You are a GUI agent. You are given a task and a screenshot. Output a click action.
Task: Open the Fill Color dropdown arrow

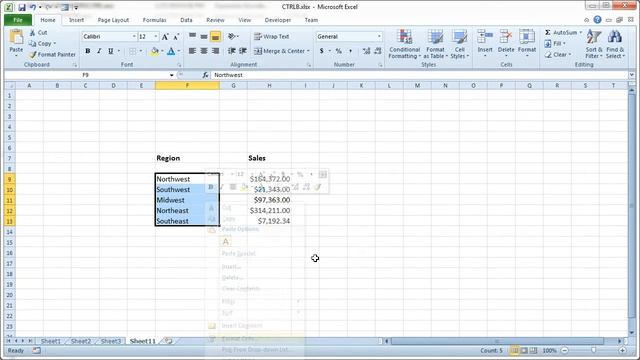162,51
